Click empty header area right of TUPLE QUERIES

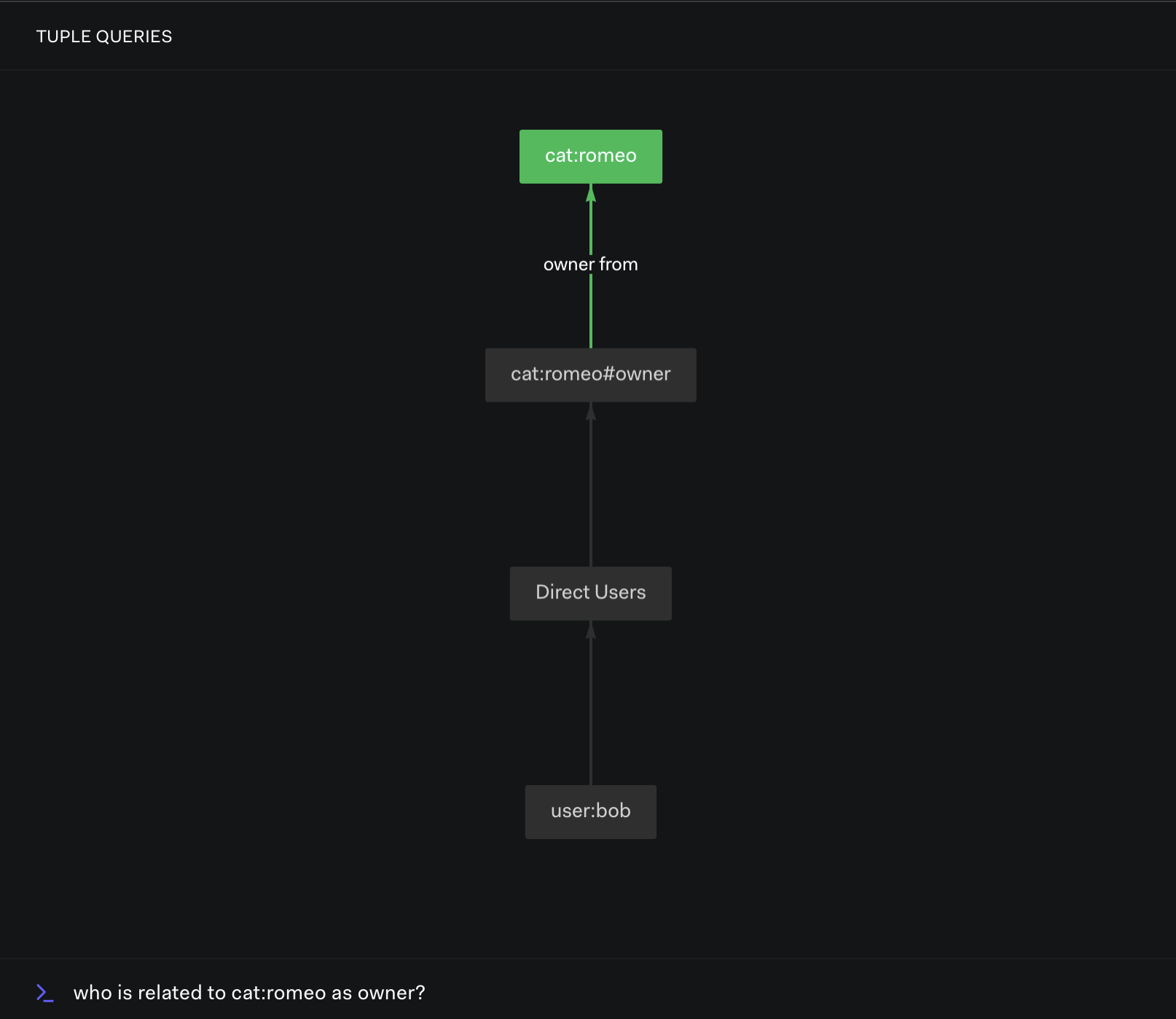point(656,36)
